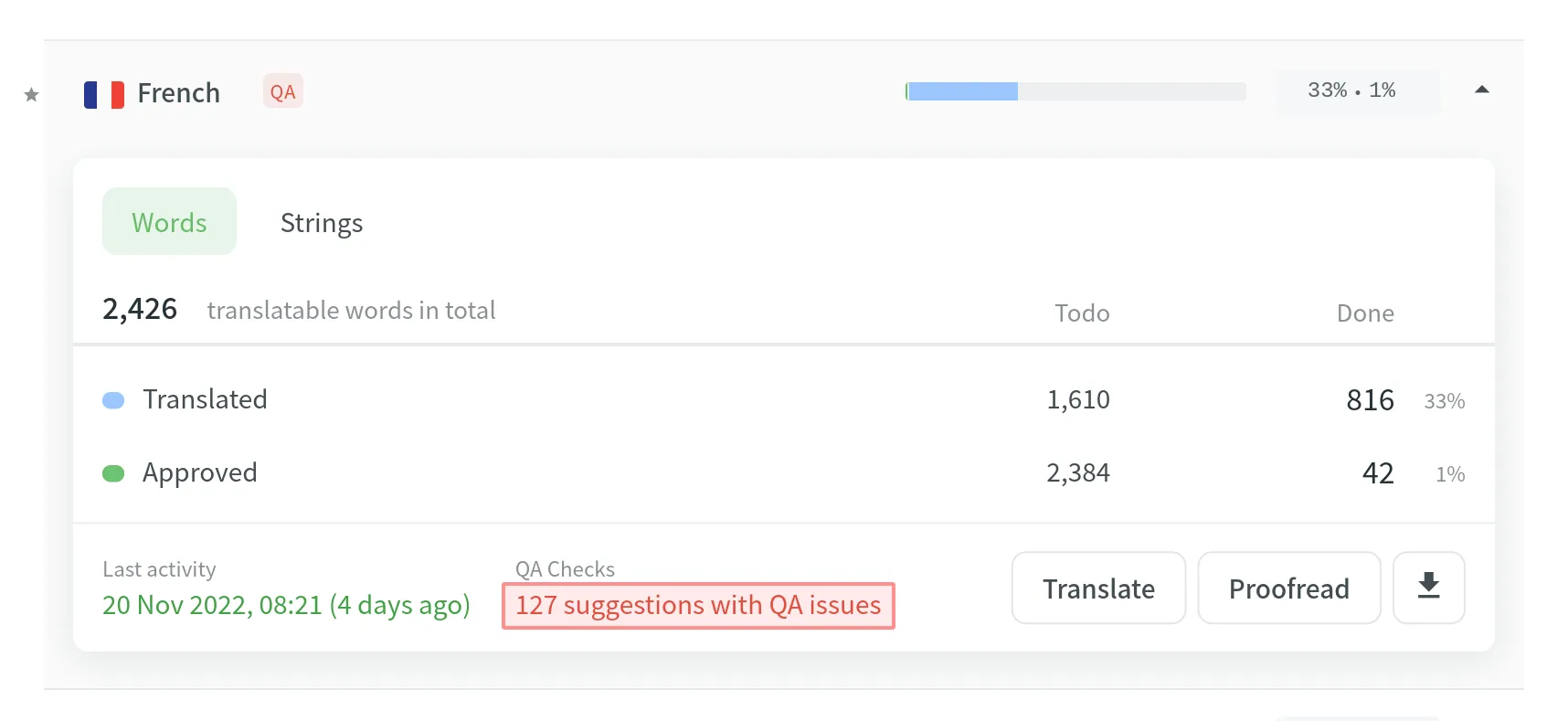Viewport: 1568px width, 721px height.
Task: Click the translation progress bar
Action: pyautogui.click(x=1075, y=91)
